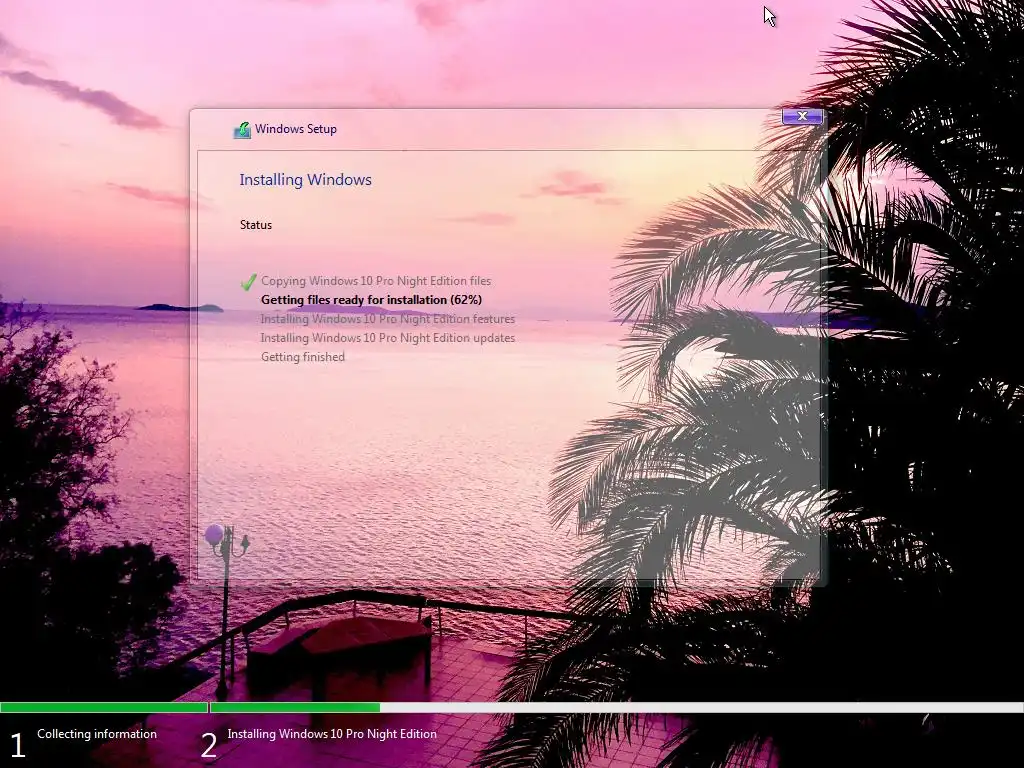Select Installing Windows 10 Pro Night Edition features
This screenshot has width=1024, height=768.
tap(387, 319)
